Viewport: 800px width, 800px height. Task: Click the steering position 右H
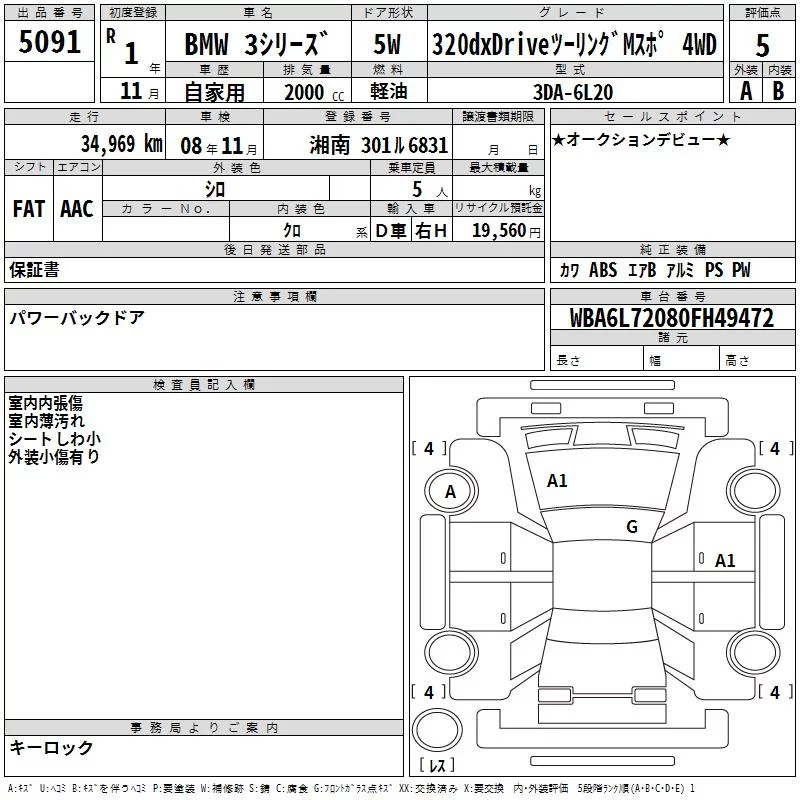point(431,231)
